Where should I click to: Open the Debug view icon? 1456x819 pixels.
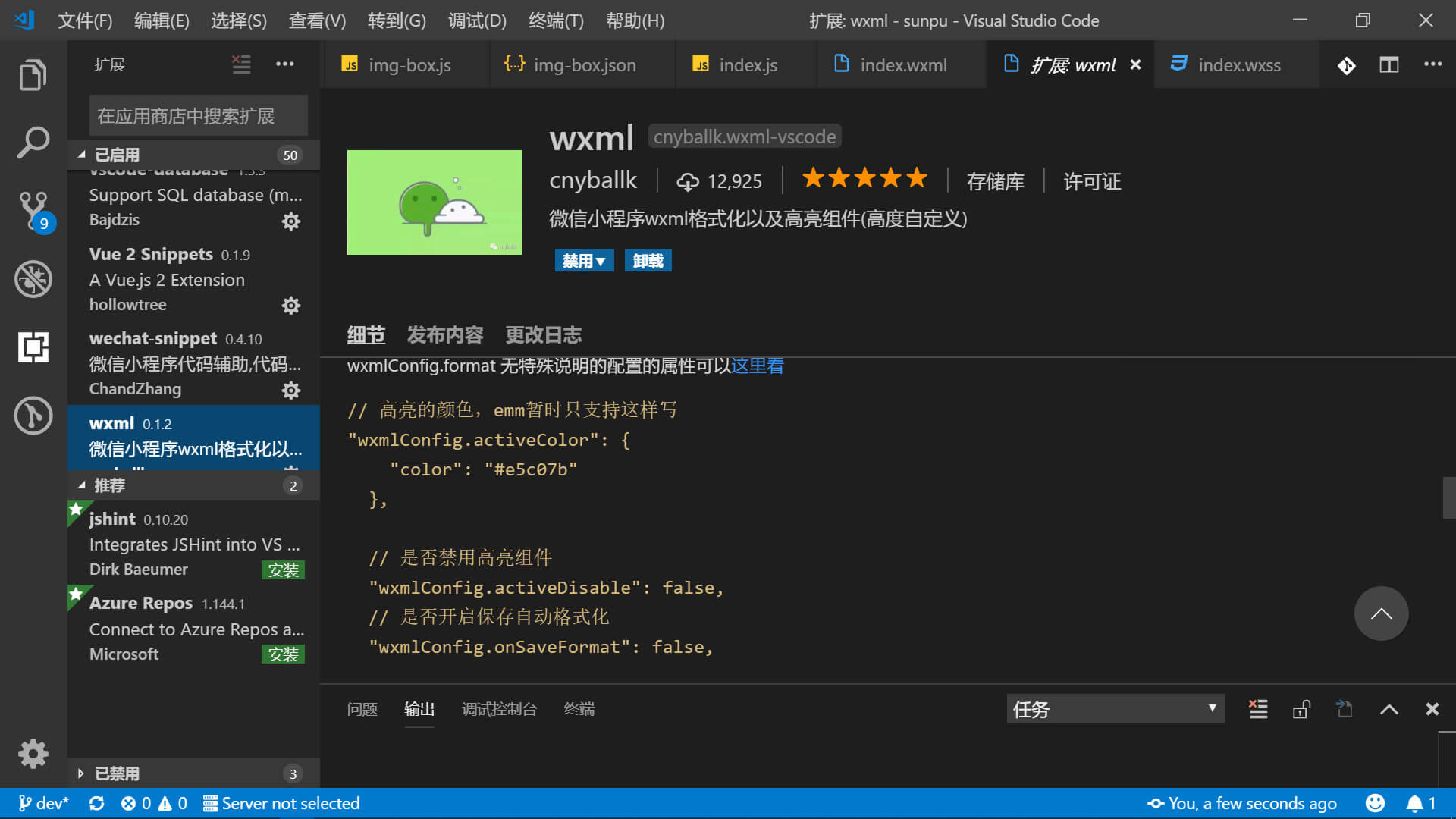(x=33, y=279)
